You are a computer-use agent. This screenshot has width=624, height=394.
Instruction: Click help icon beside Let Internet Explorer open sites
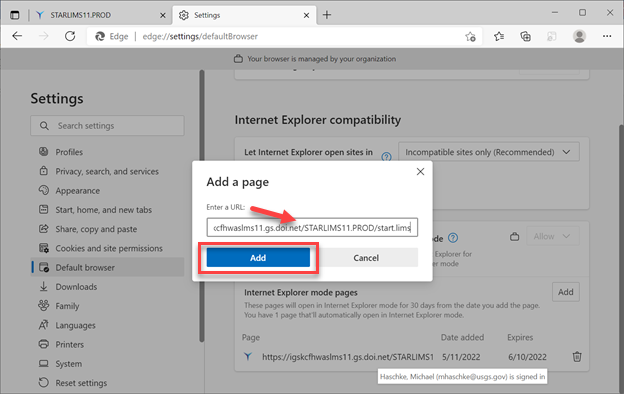coord(386,156)
